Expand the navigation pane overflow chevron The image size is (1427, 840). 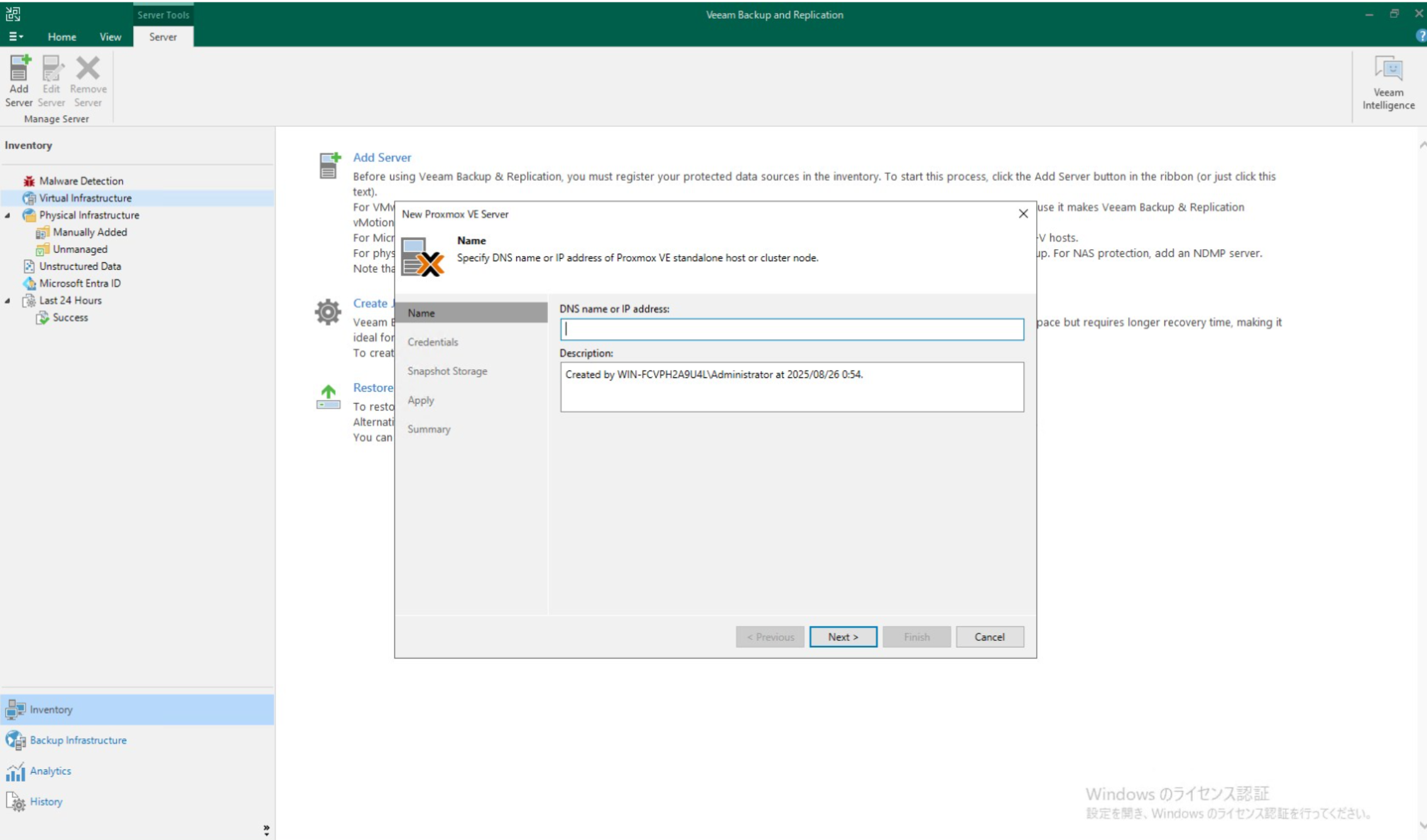click(266, 830)
